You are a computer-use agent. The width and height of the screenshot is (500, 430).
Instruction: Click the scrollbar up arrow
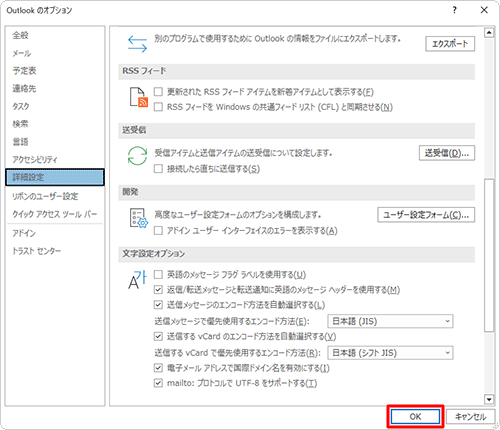click(x=489, y=33)
